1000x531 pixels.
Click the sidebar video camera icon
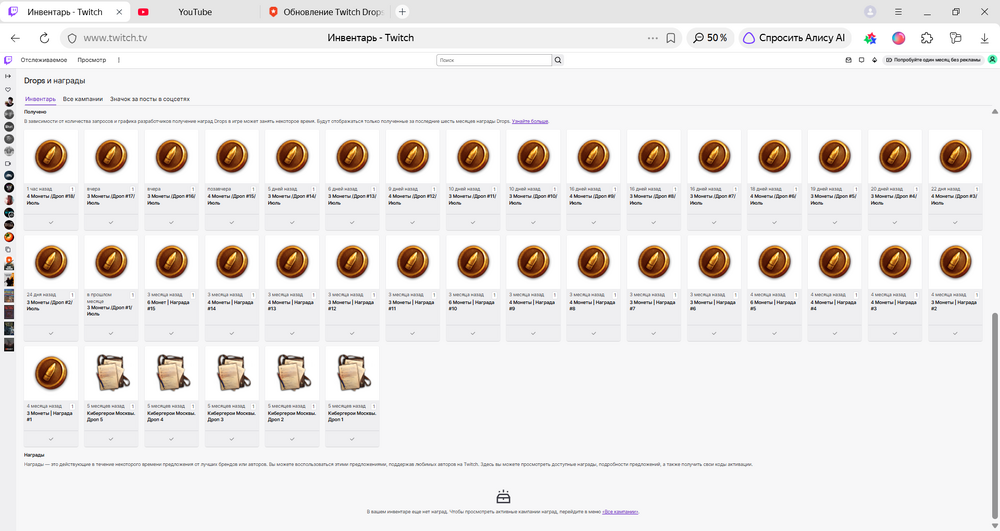pos(8,163)
